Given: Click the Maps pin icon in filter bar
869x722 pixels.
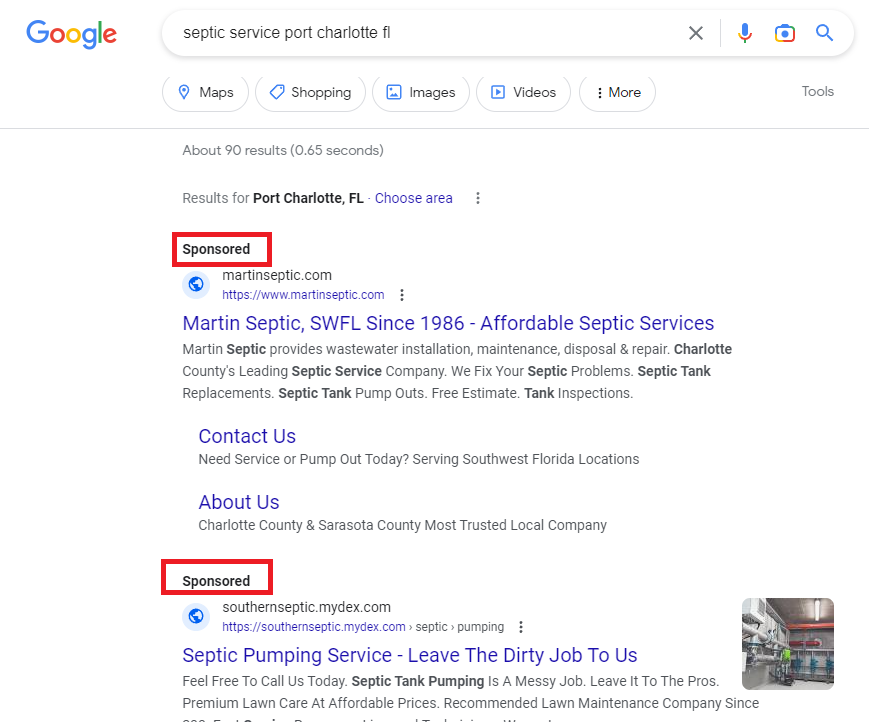Looking at the screenshot, I should (183, 92).
